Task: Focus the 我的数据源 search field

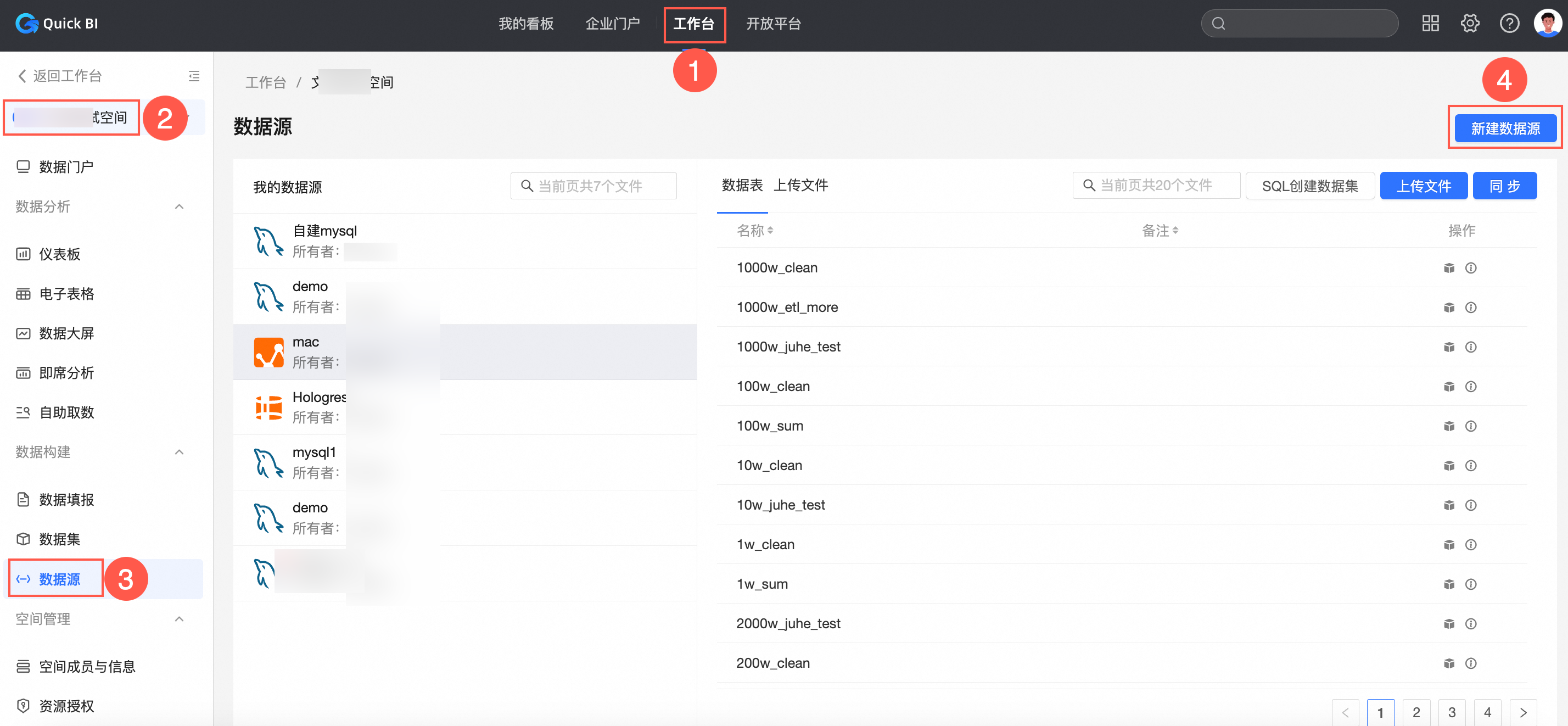Action: click(593, 186)
